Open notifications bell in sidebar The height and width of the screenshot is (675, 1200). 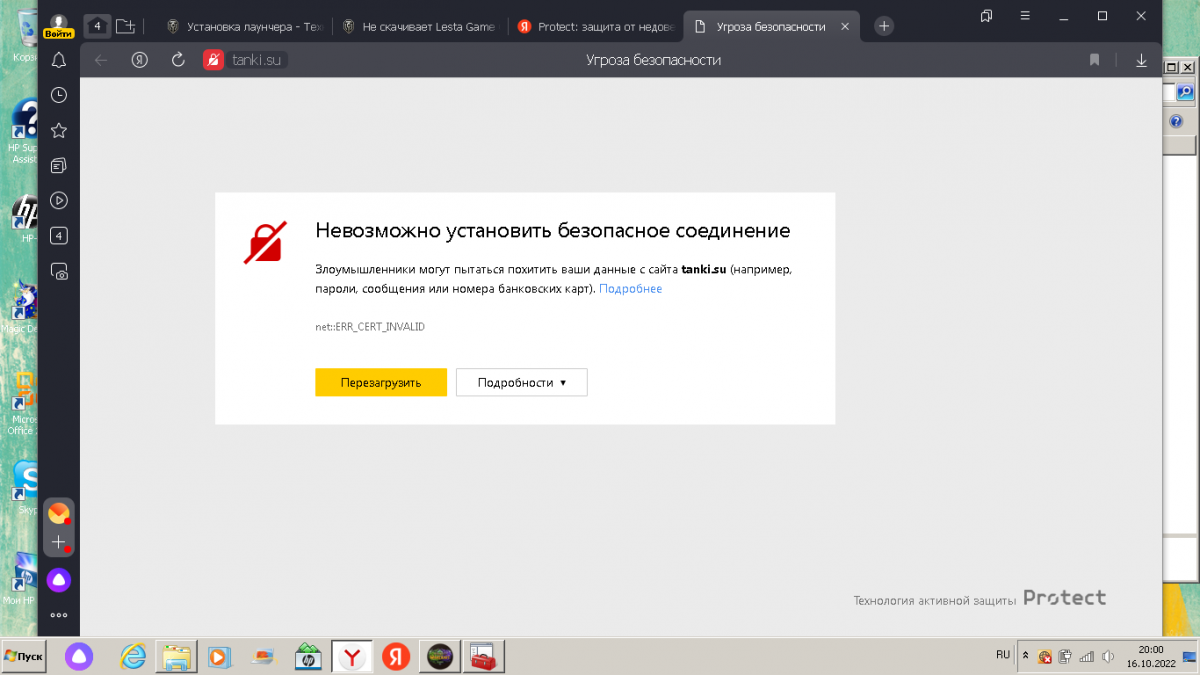tap(59, 60)
